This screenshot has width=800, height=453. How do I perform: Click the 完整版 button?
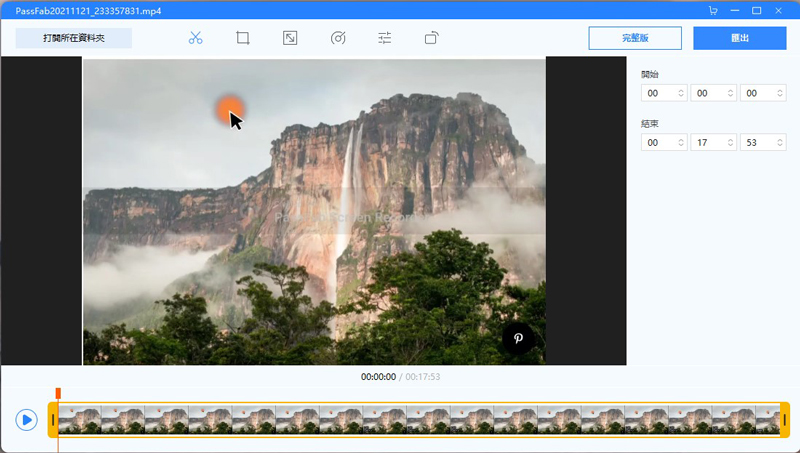[x=635, y=38]
